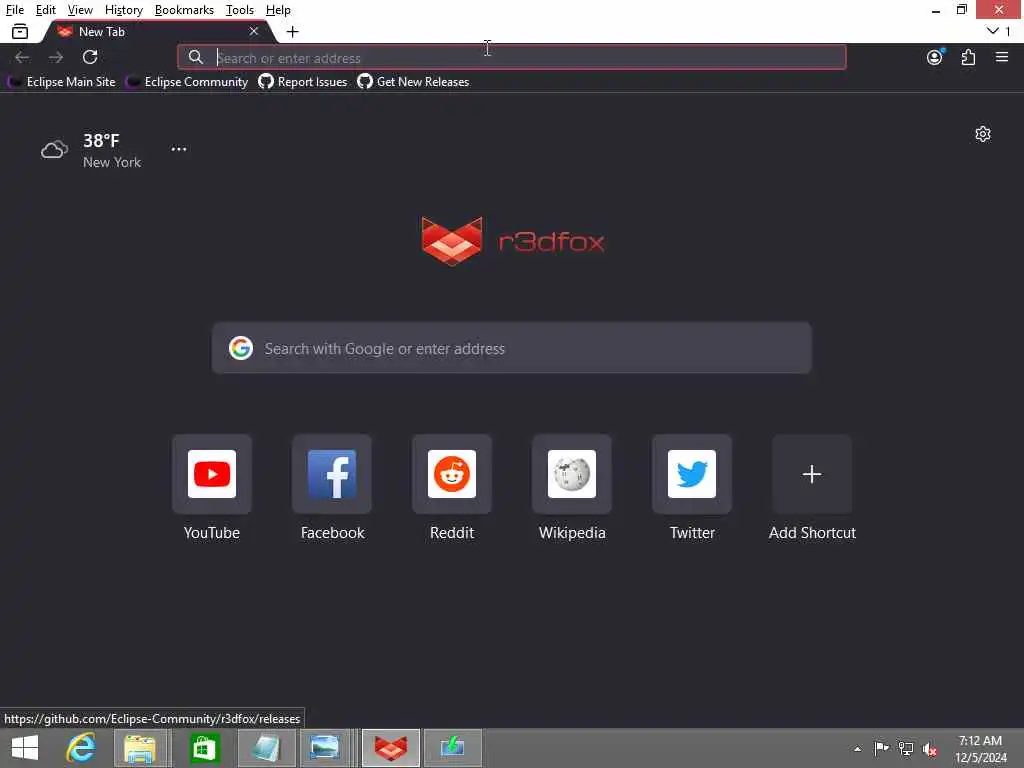Open the notebook taskbar icon
The width and height of the screenshot is (1024, 768).
(x=266, y=748)
